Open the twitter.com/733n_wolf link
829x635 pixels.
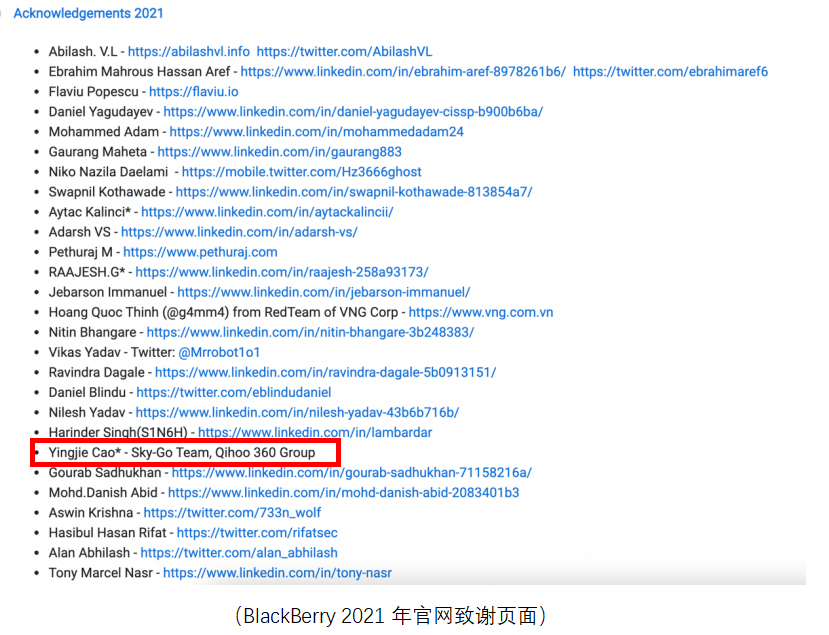pos(232,513)
